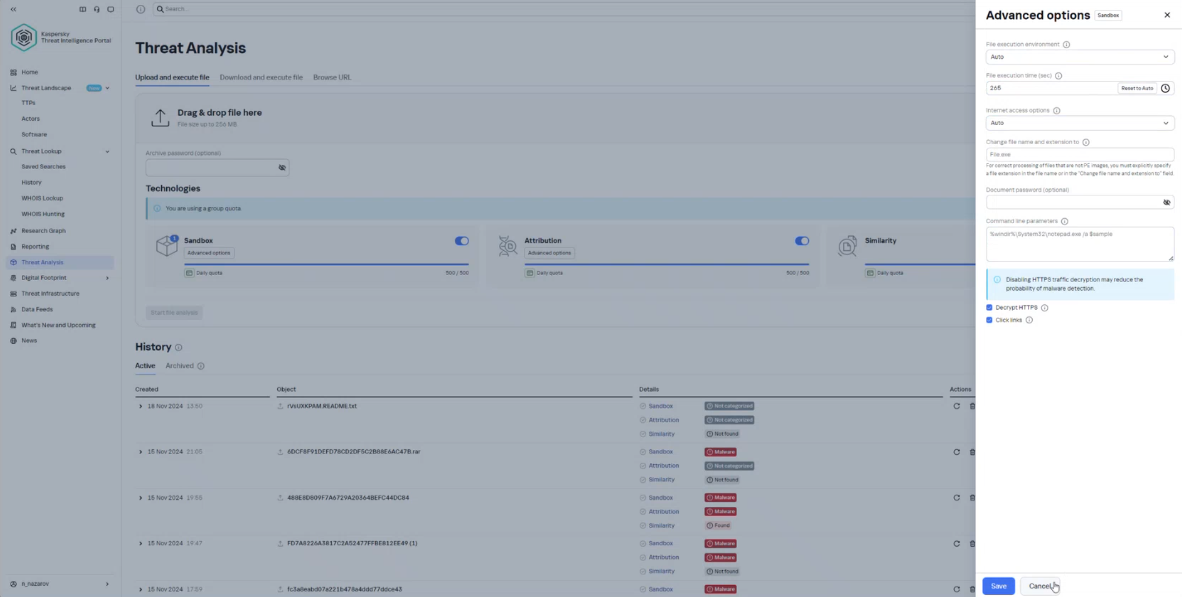Toggle the Attribution technology switch
This screenshot has height=597, width=1182.
(x=802, y=241)
